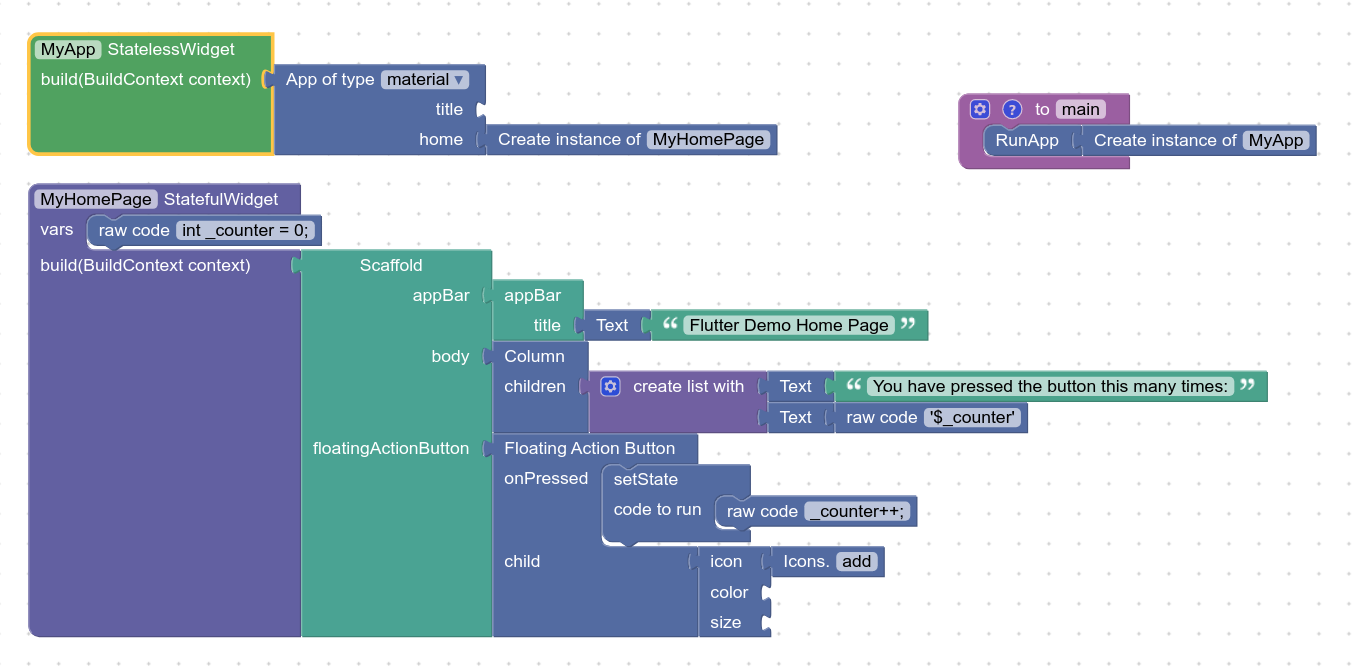Click the child label in Floating Action Button
The image size is (1362, 672).
click(522, 561)
